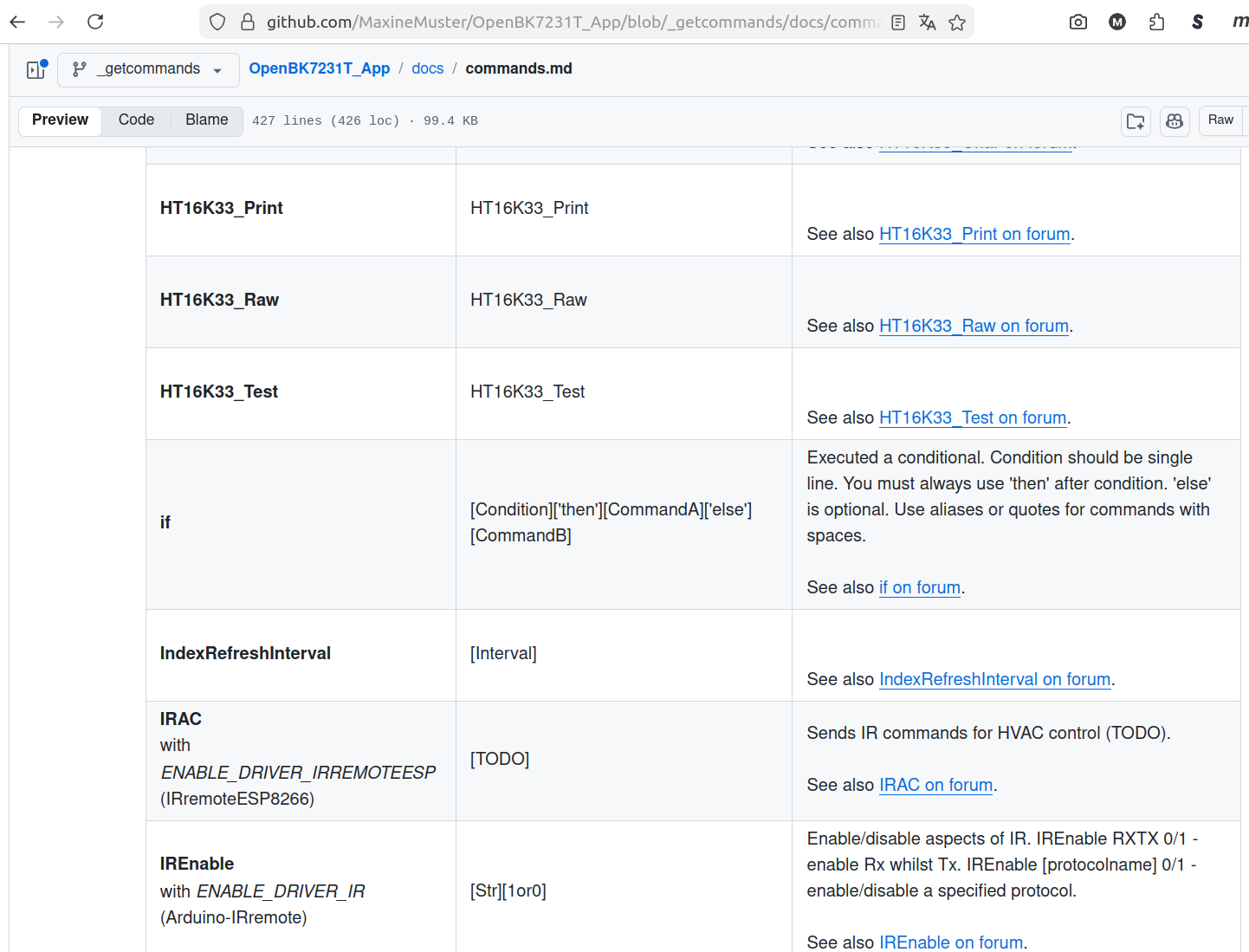Image resolution: width=1249 pixels, height=952 pixels.
Task: Click the open-in-workspace folder icon
Action: point(1136,121)
